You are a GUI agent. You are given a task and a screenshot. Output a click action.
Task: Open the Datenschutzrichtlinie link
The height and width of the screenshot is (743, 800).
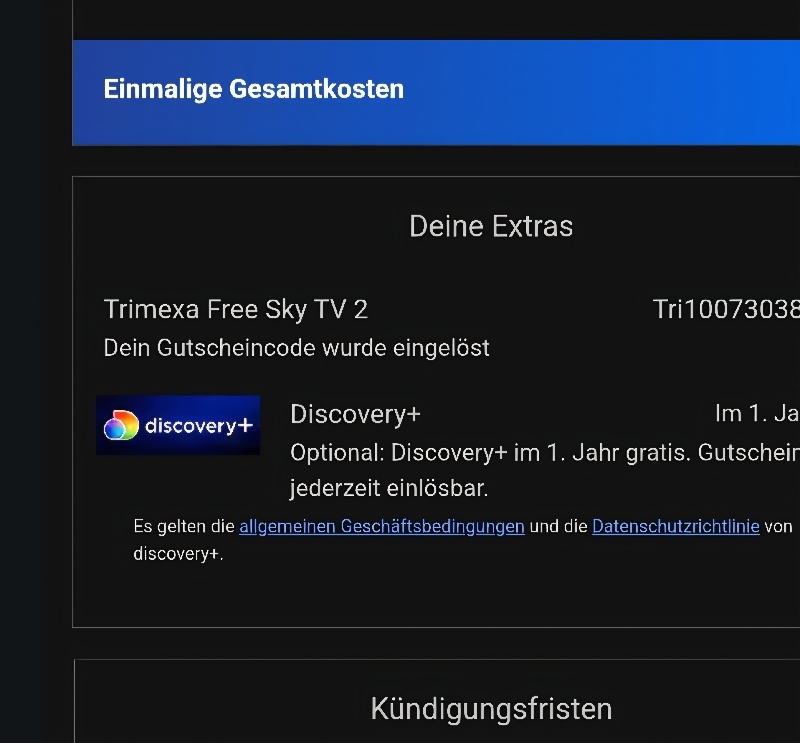[676, 526]
